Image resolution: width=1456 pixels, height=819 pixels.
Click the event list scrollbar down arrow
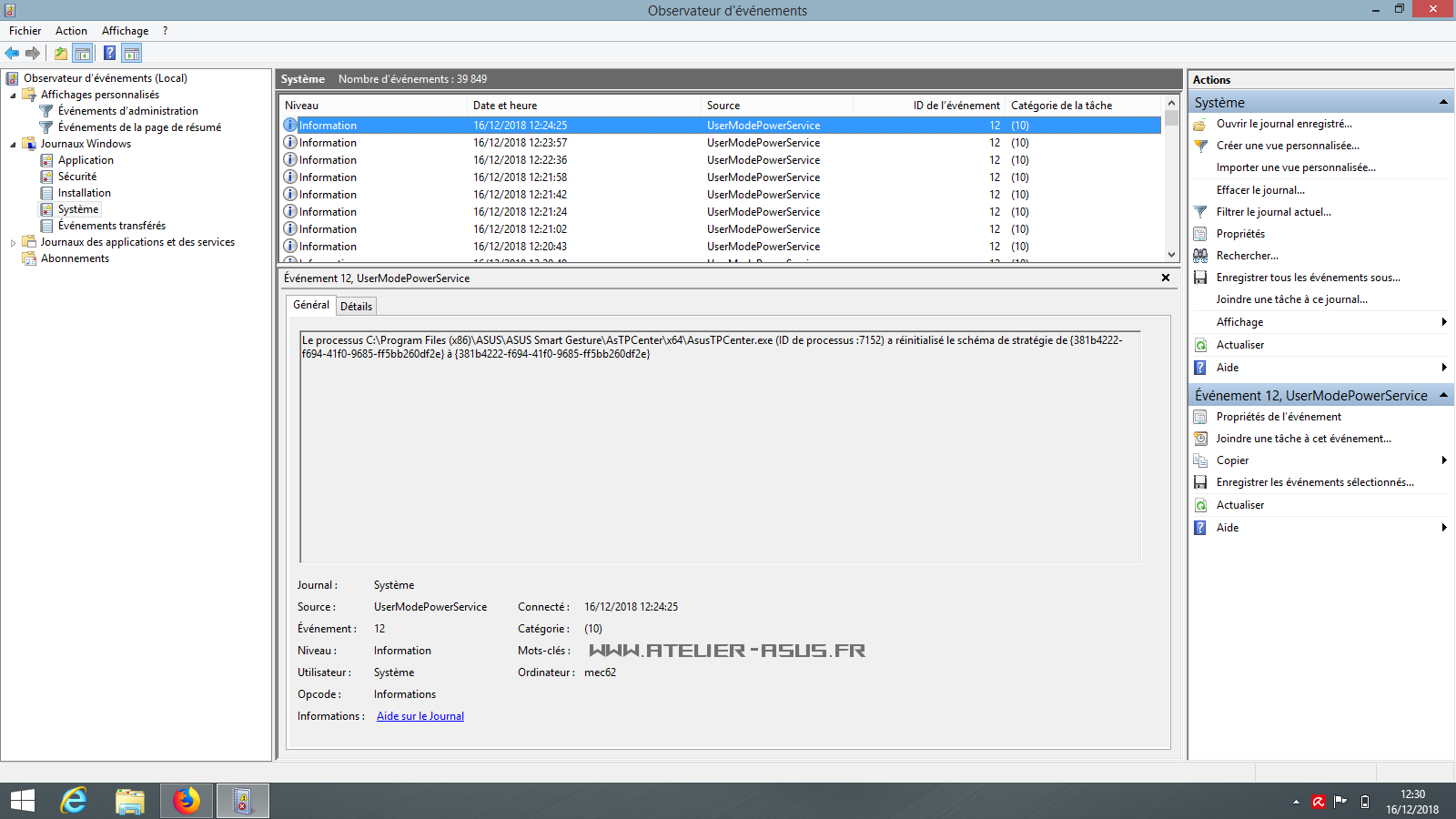(1171, 255)
